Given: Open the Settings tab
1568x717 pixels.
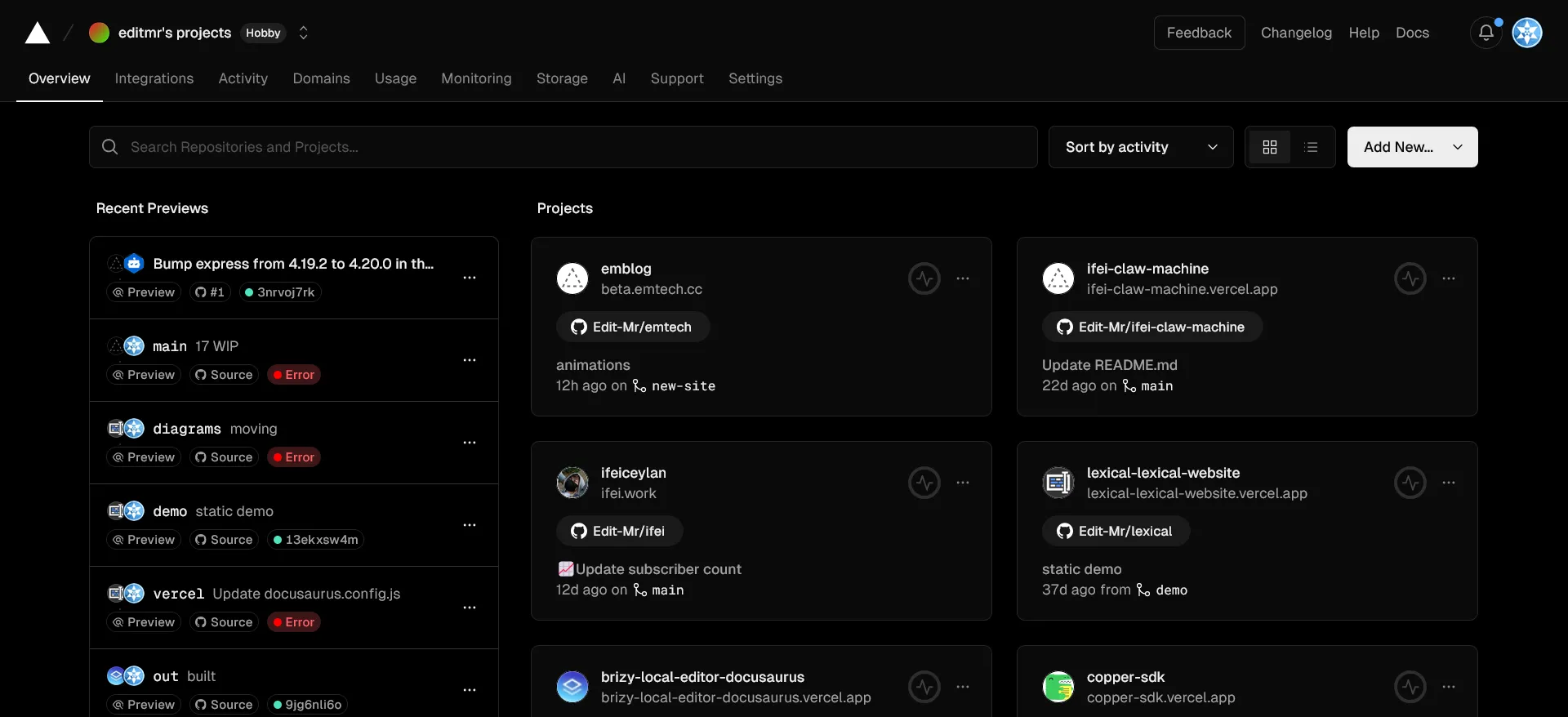Looking at the screenshot, I should (755, 78).
